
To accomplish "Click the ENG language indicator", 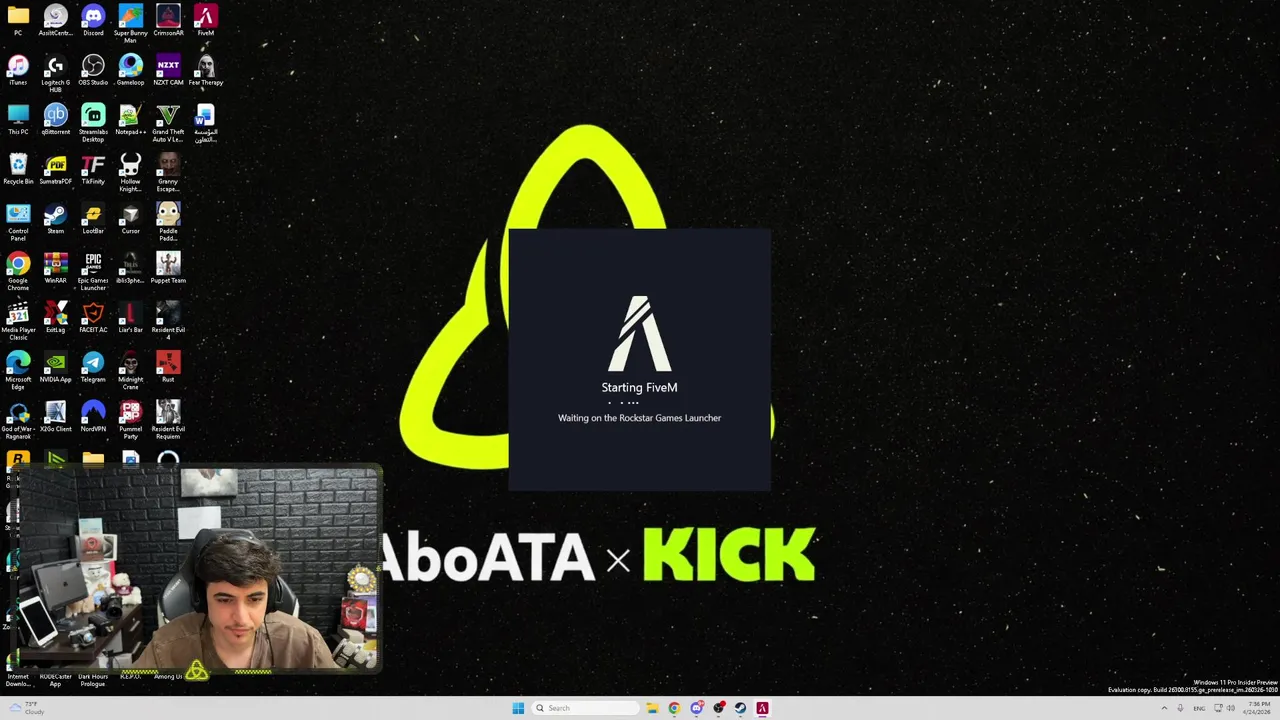I will tap(1199, 708).
